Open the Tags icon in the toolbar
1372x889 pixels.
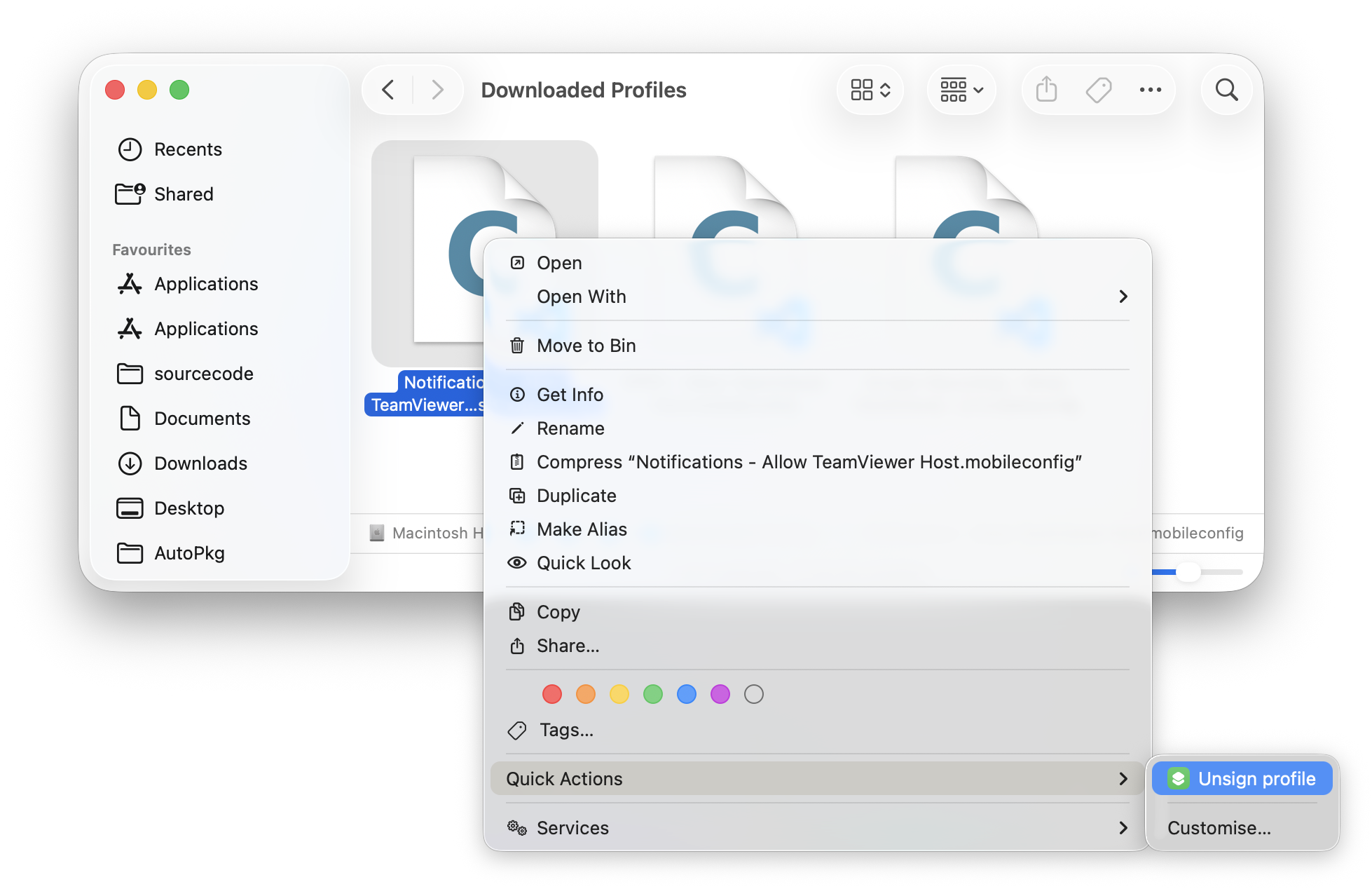1099,90
